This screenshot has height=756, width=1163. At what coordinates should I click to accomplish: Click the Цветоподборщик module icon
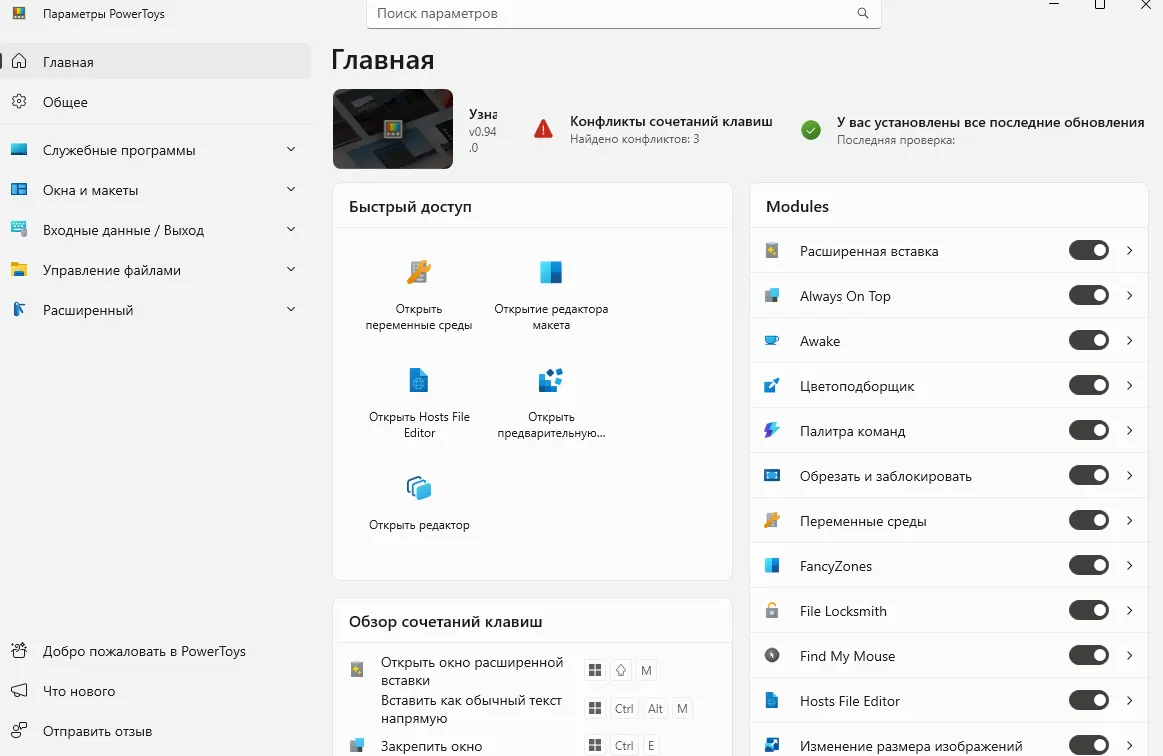pos(772,386)
